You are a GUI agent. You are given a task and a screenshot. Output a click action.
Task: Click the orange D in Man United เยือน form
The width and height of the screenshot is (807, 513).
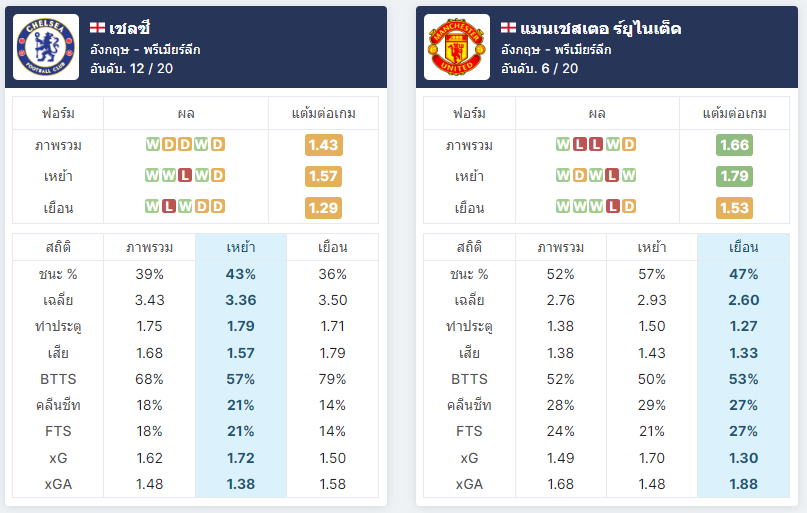(629, 206)
